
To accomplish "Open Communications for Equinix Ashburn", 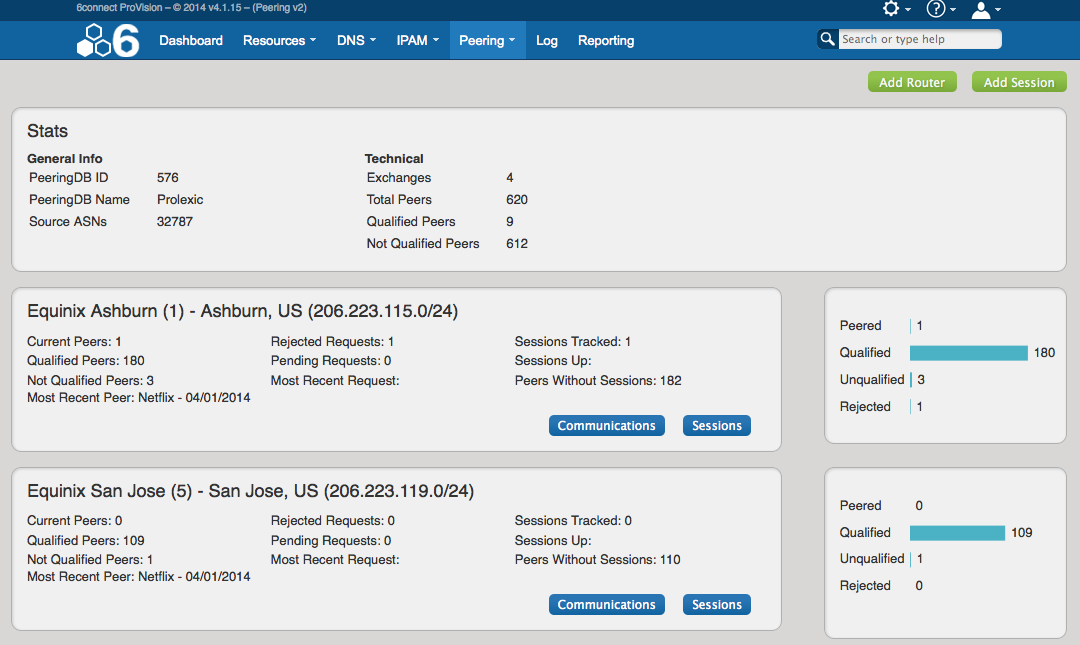I will (x=606, y=426).
